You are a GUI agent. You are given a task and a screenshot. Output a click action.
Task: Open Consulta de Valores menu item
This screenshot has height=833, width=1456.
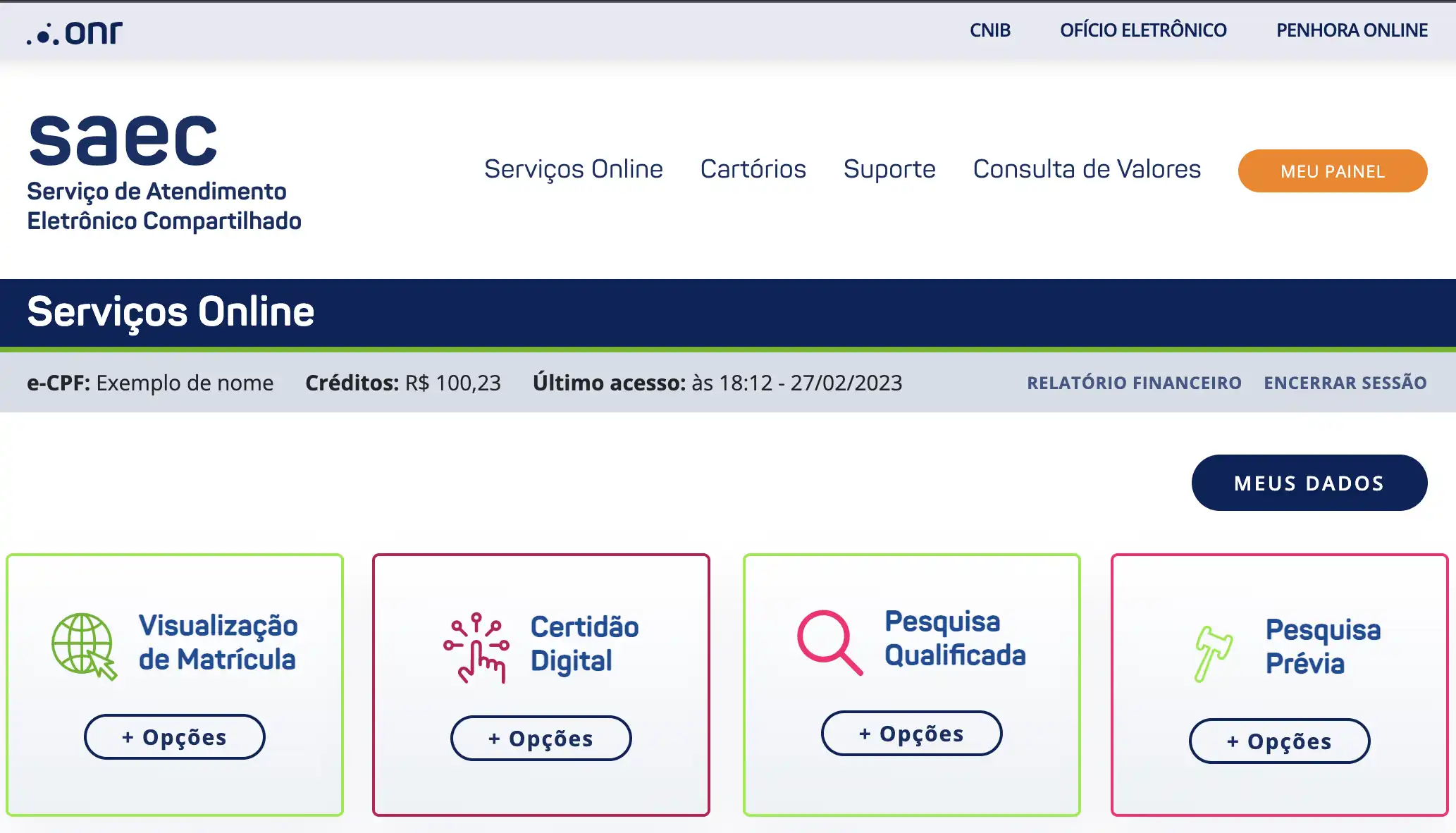[1087, 169]
